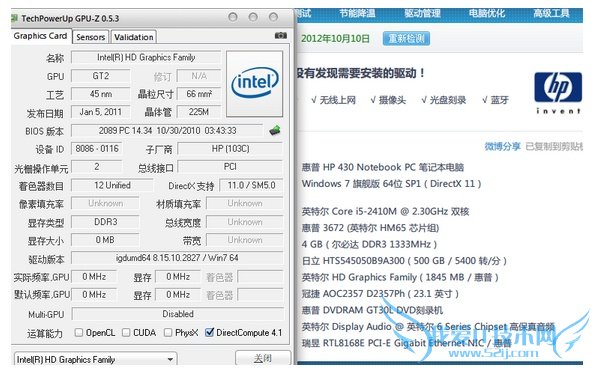
Task: Click the text 惠普 3672 HM65 芯片组
Action: 370,228
